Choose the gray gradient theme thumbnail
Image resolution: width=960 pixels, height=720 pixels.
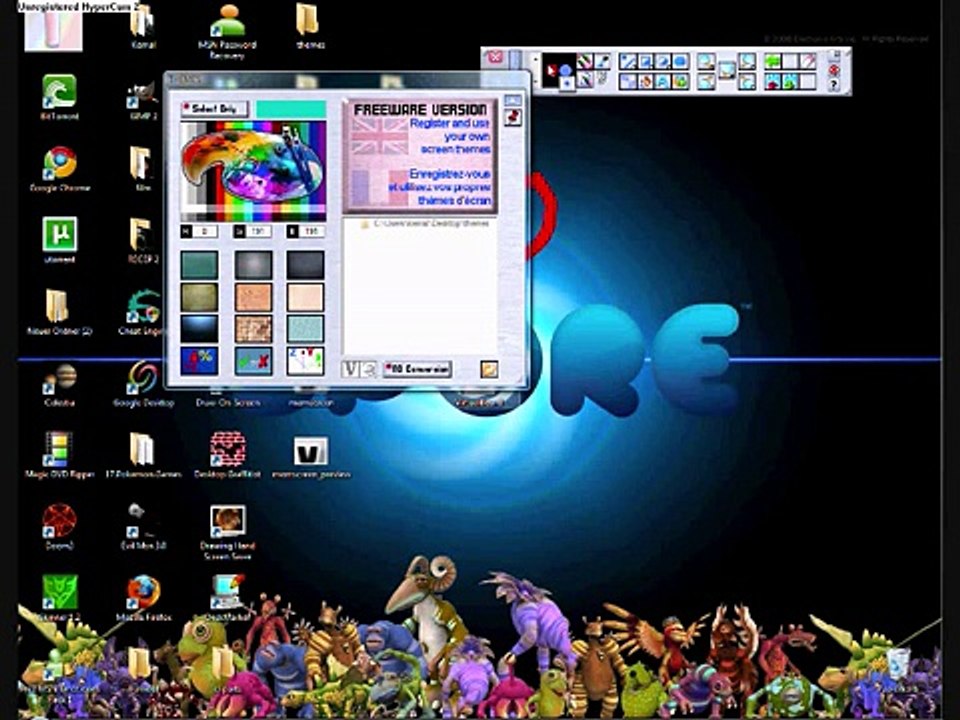tap(253, 264)
